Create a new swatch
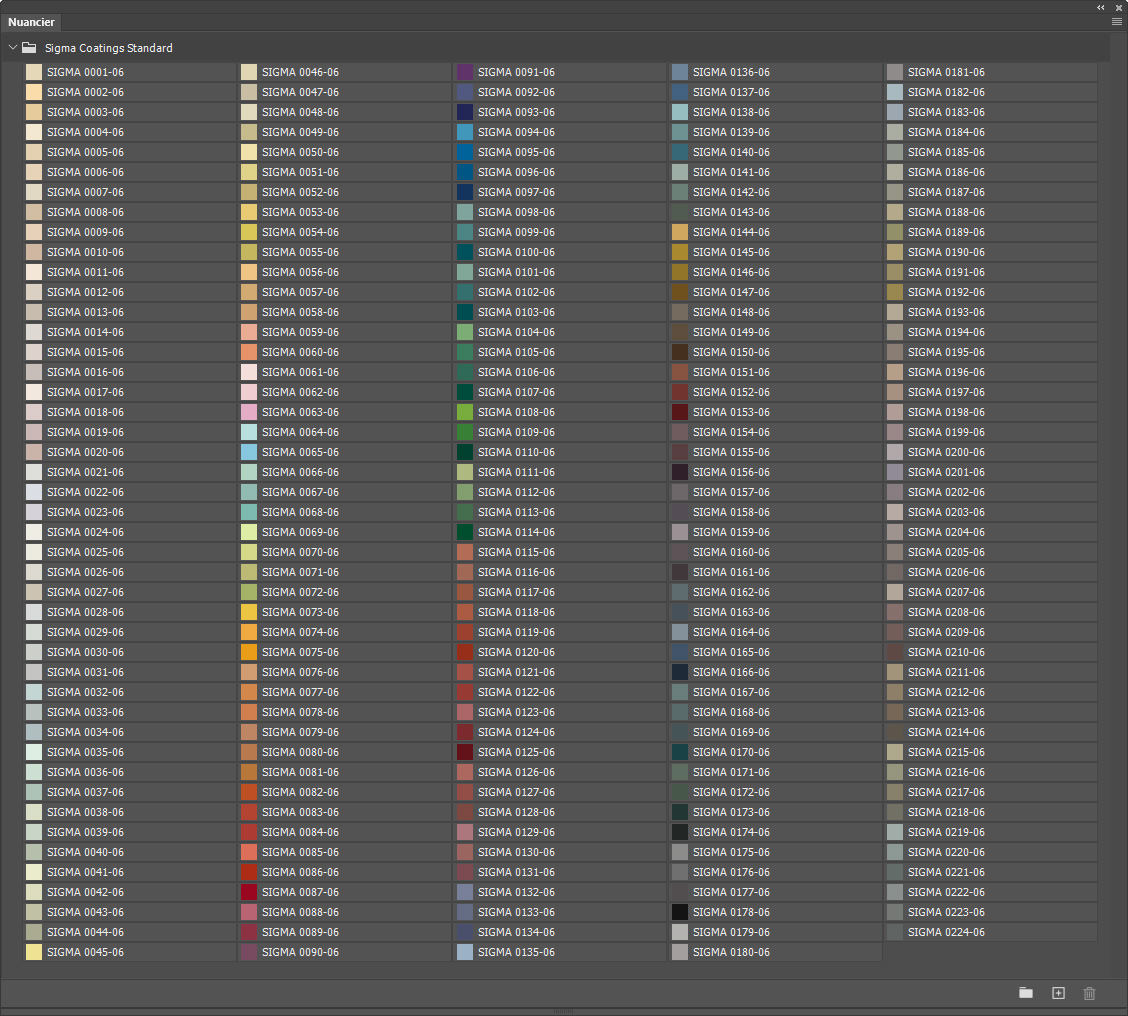This screenshot has height=1016, width=1128. point(1058,993)
